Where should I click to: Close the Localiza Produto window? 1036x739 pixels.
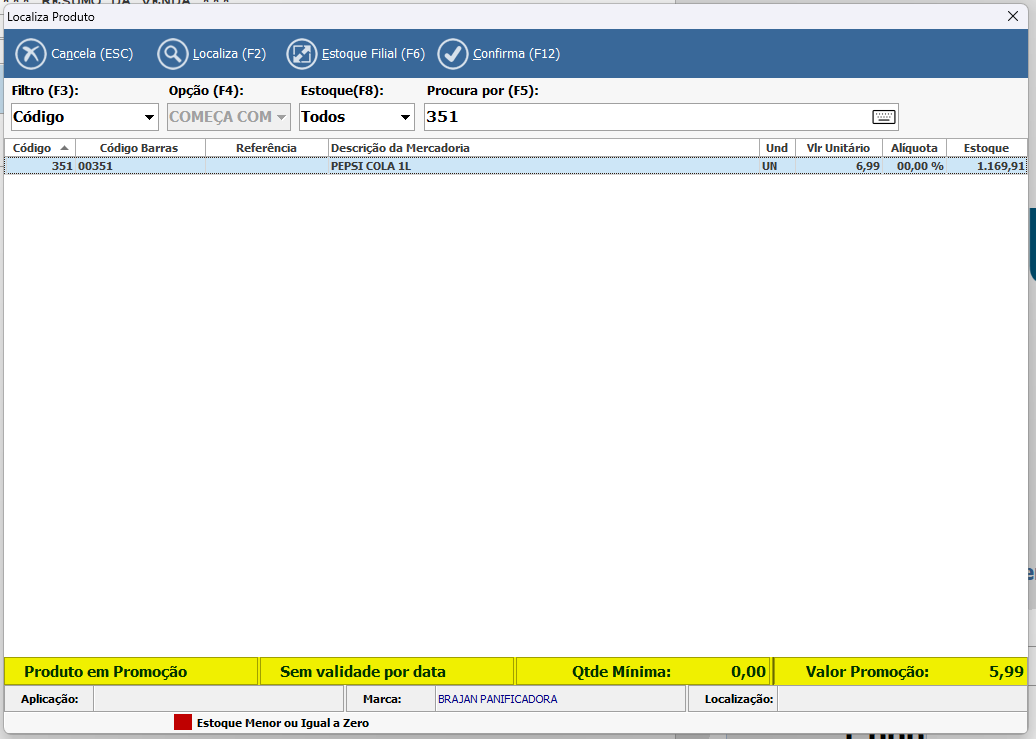[x=1012, y=16]
